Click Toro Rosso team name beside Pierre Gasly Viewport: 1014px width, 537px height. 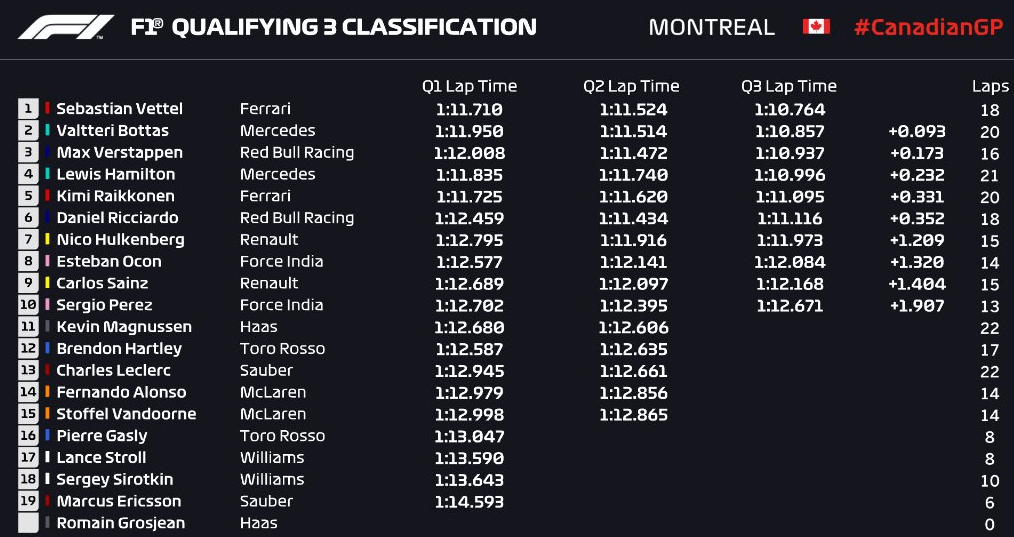coord(283,435)
